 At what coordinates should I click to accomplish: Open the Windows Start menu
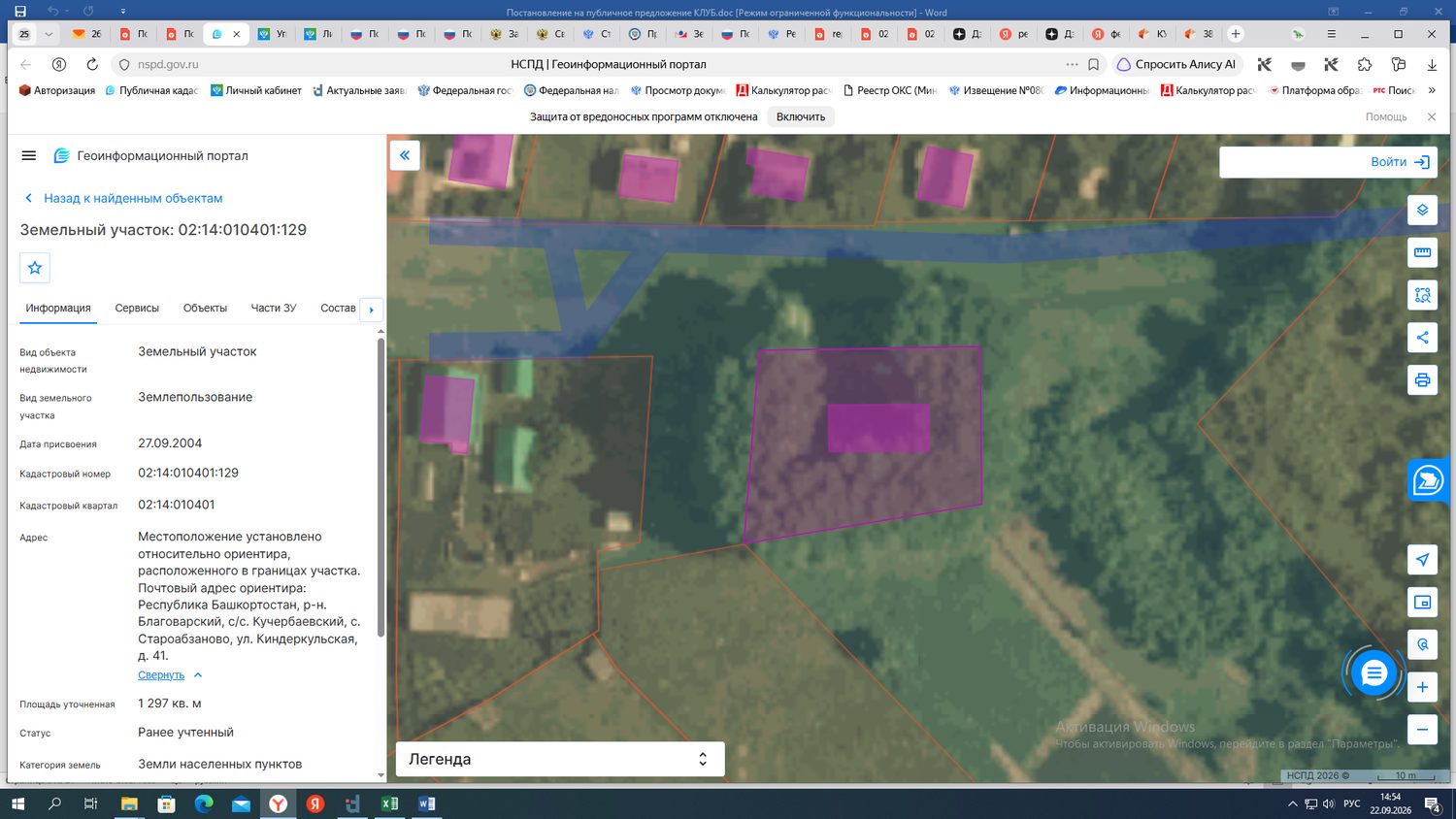[17, 803]
